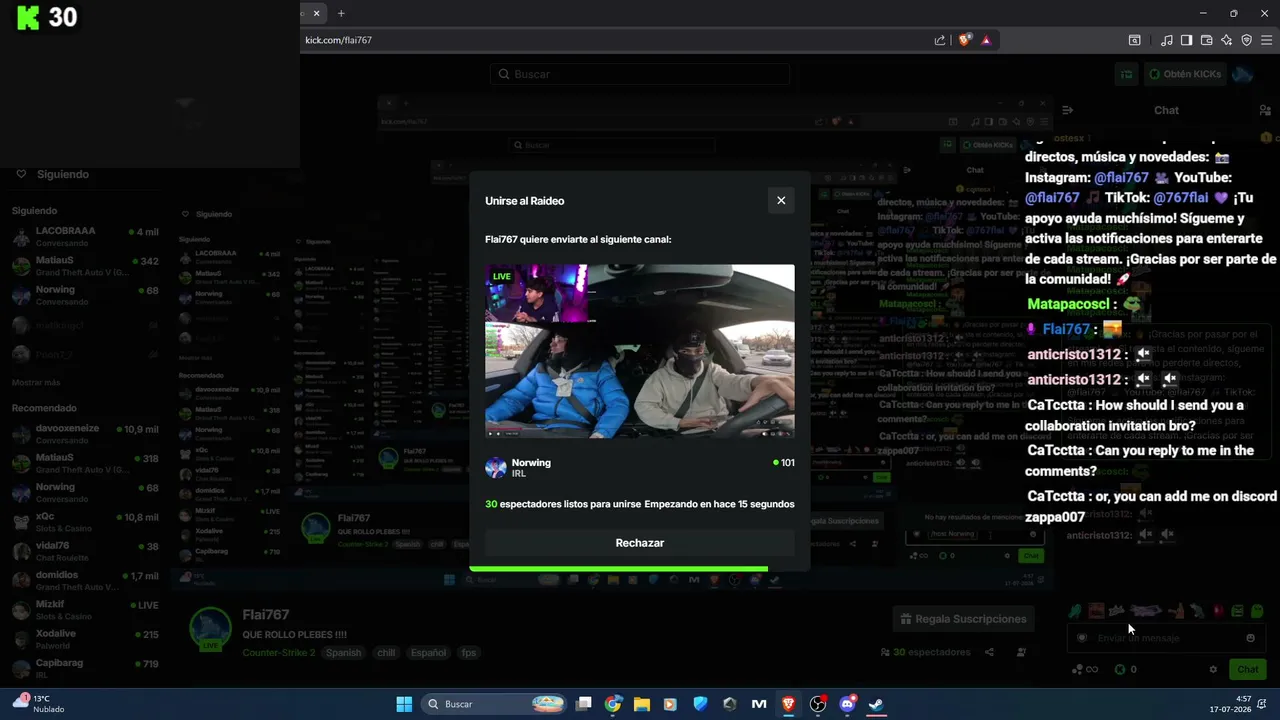Open the Xodalive recommended channel
Screen dimensions: 1280x720
[x=85, y=639]
